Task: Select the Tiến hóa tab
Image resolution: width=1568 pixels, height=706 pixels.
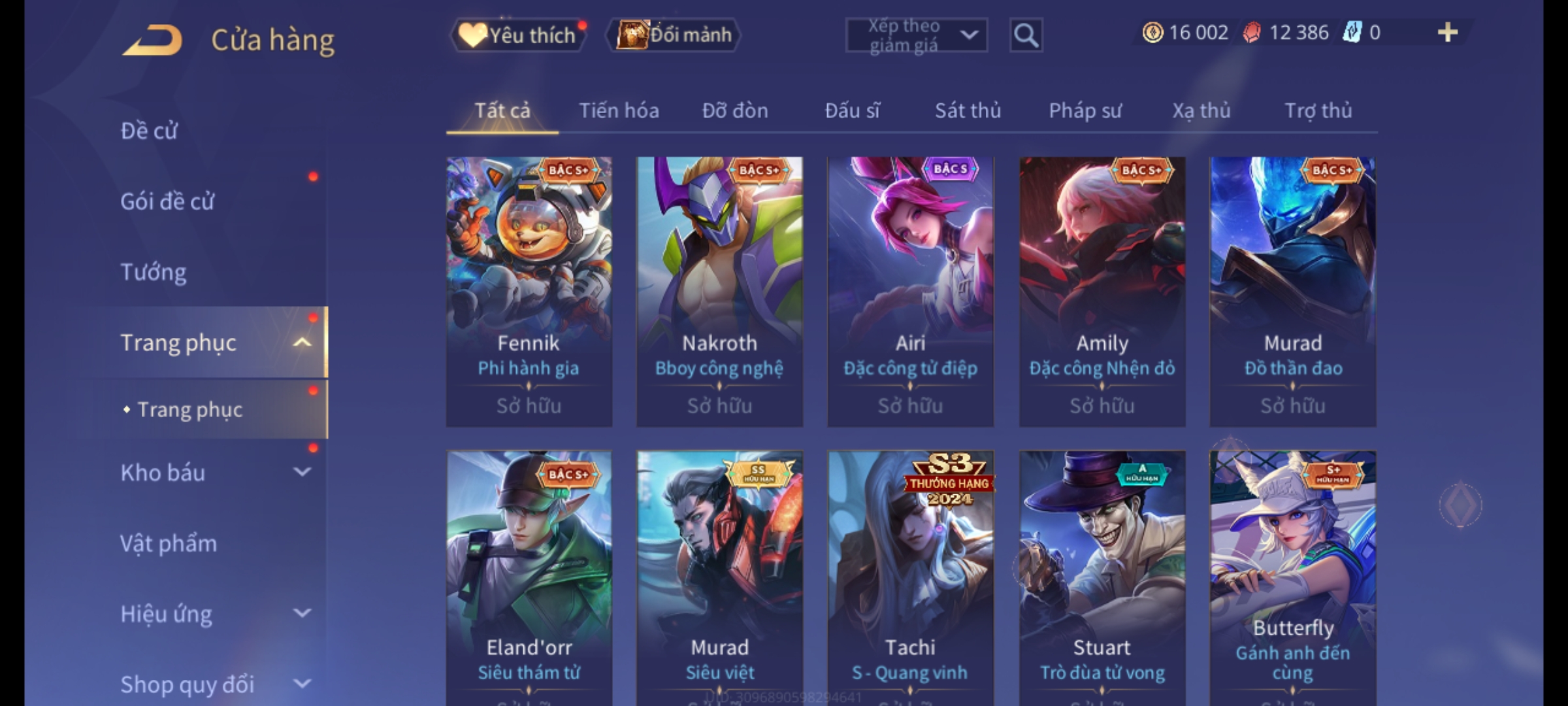Action: click(x=619, y=110)
